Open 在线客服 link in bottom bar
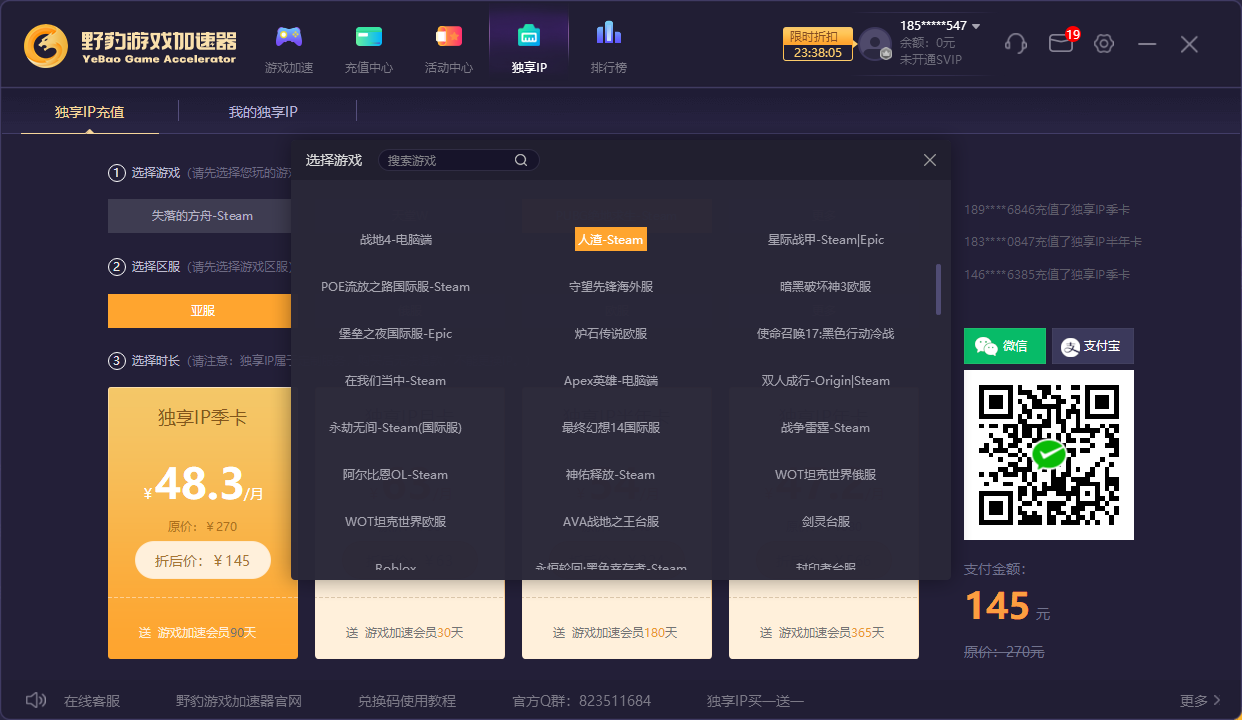Screen dimensions: 1242x720 pyautogui.click(x=92, y=701)
